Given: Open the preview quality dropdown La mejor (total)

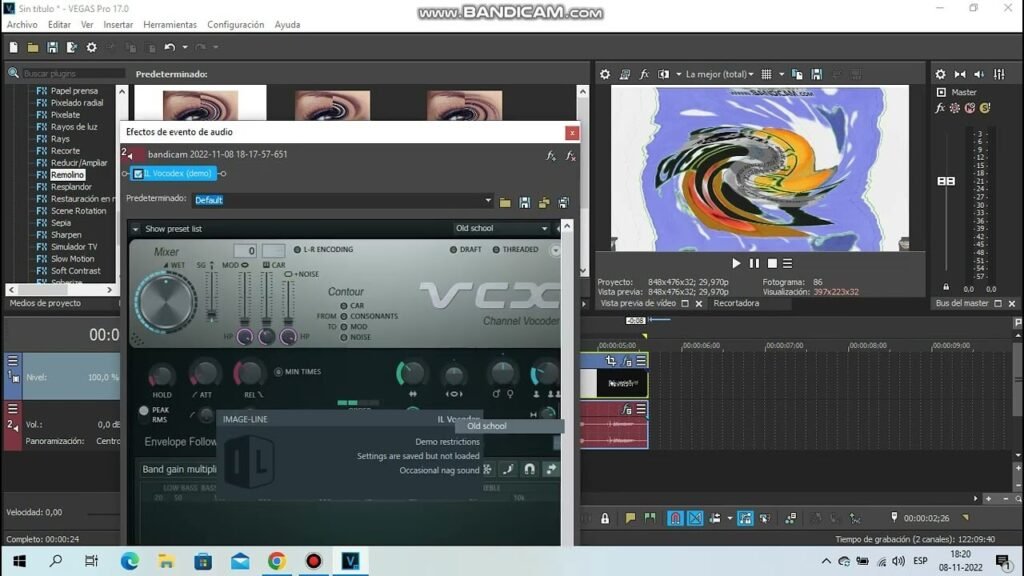Looking at the screenshot, I should coord(719,74).
